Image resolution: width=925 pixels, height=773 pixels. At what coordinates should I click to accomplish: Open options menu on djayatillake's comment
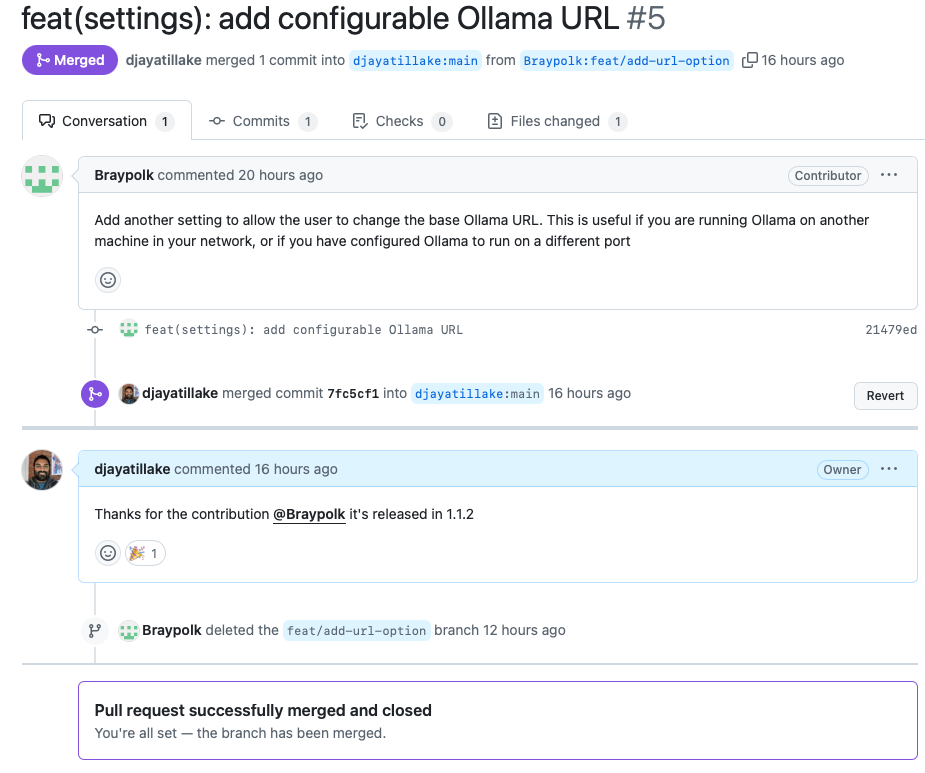point(888,469)
